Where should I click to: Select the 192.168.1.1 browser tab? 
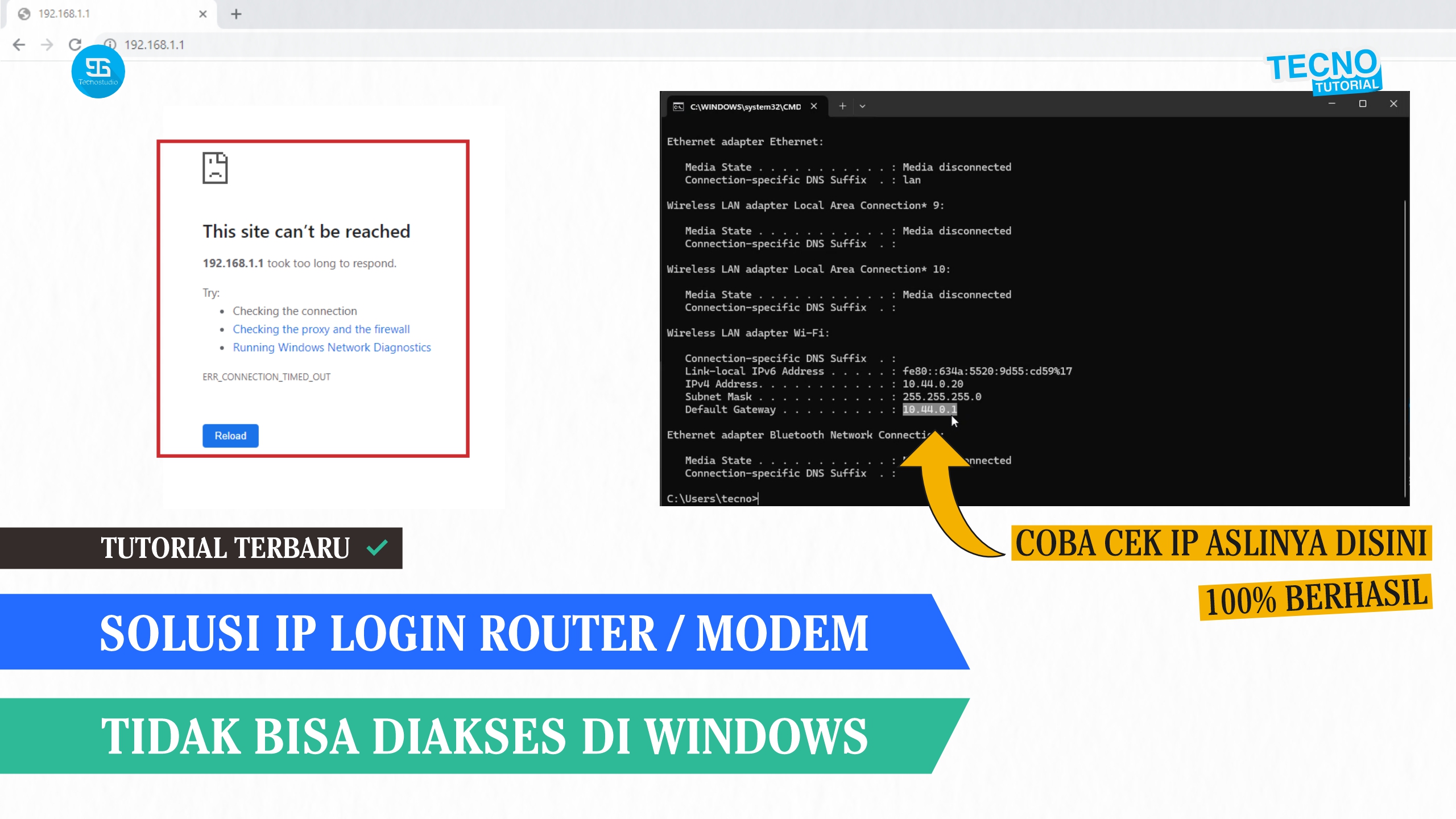[112, 14]
